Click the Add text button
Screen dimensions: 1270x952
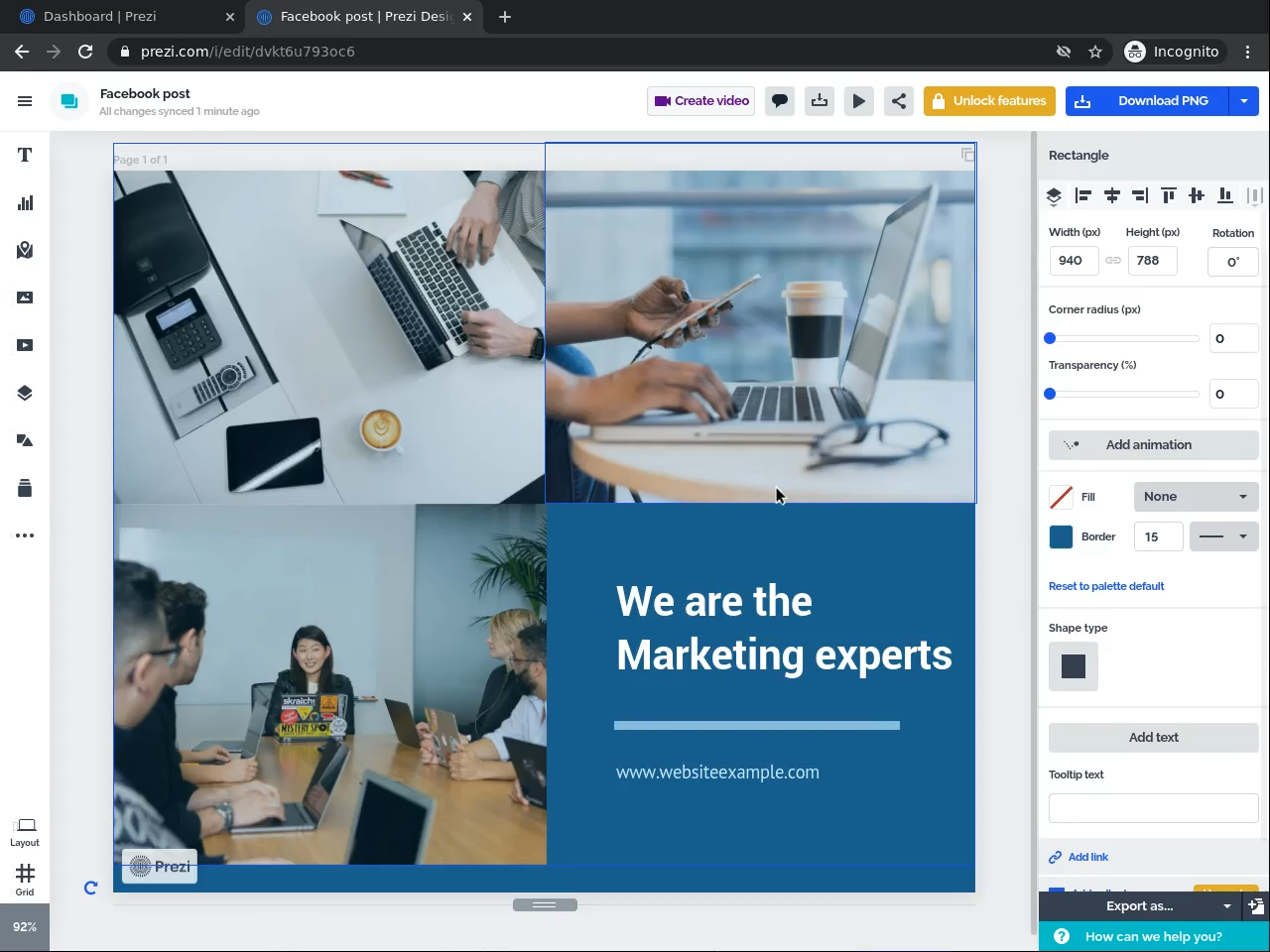1153,738
